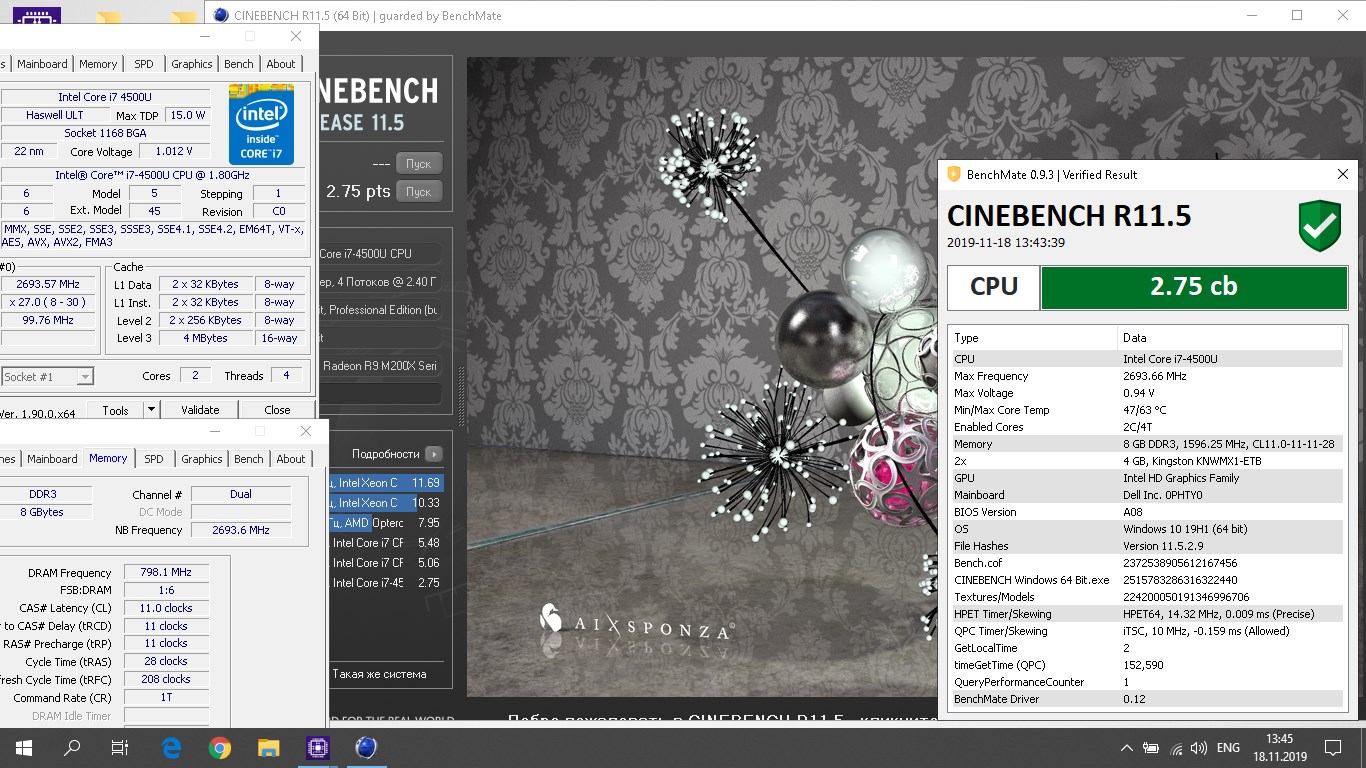This screenshot has height=768, width=1366.
Task: Launch Microsoft Edge from taskbar
Action: point(171,747)
